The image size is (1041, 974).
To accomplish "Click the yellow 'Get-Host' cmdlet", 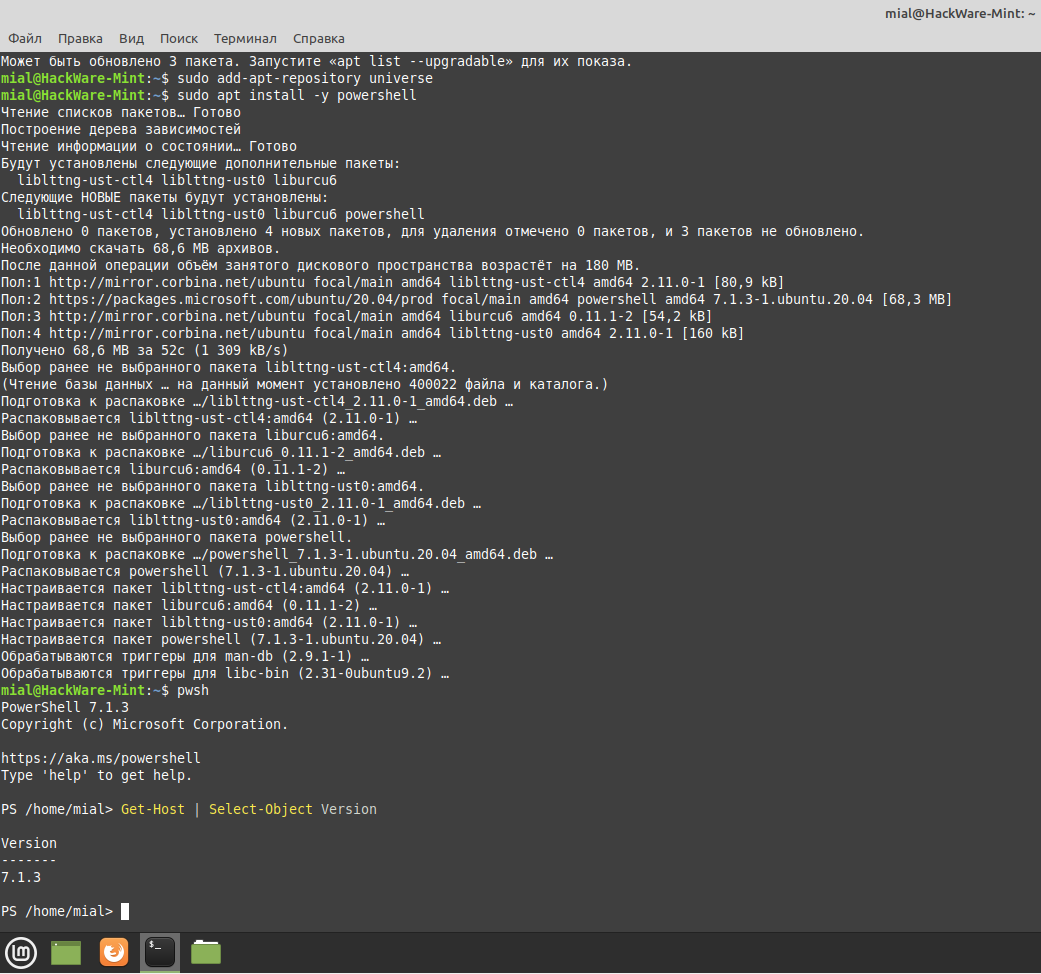I will click(x=153, y=809).
